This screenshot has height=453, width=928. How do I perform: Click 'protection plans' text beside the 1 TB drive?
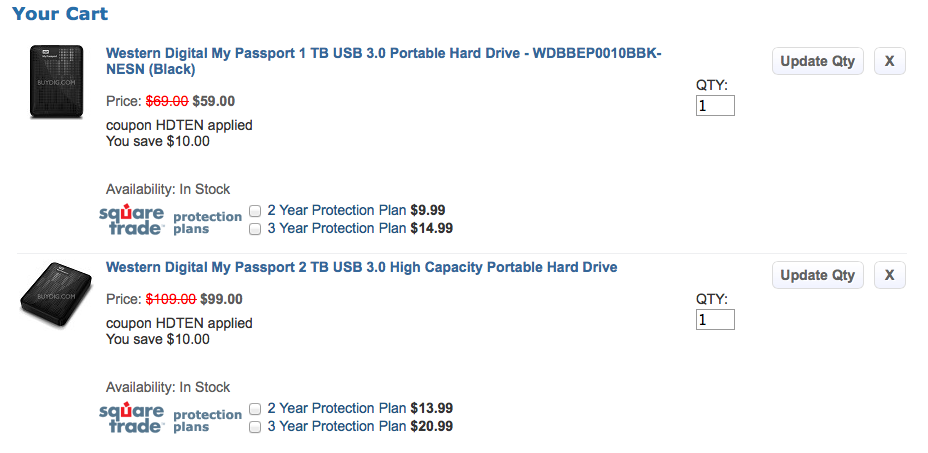(x=207, y=222)
